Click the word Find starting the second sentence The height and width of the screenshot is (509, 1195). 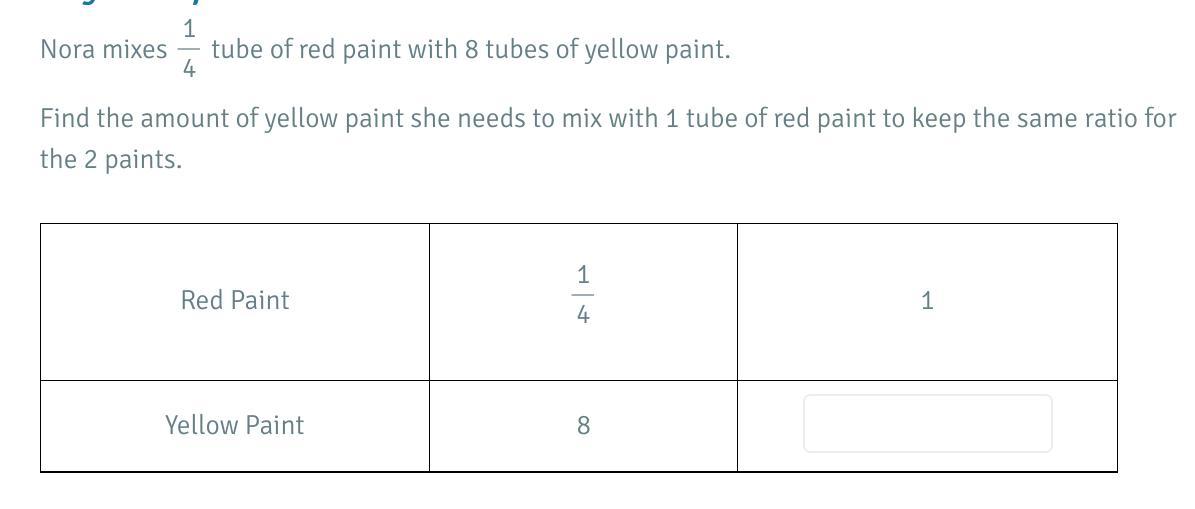[x=63, y=119]
